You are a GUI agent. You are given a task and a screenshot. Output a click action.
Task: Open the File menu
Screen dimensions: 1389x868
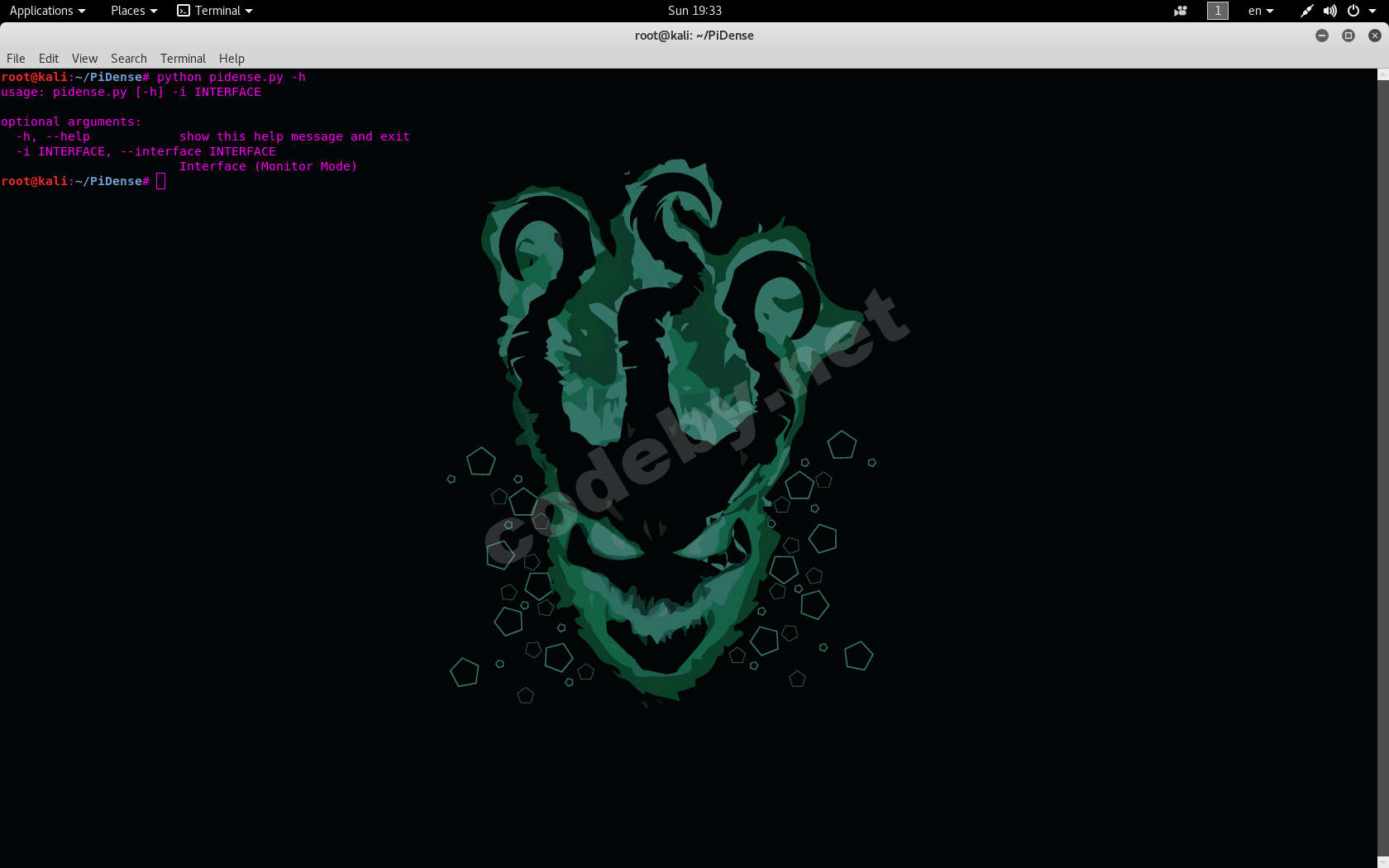[x=16, y=59]
